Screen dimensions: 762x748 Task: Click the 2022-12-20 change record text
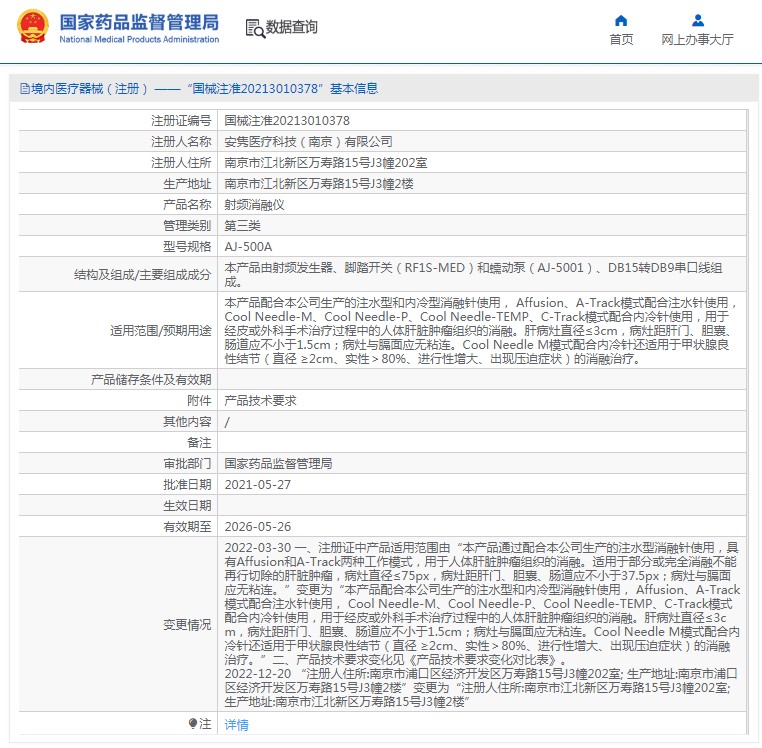coord(481,688)
